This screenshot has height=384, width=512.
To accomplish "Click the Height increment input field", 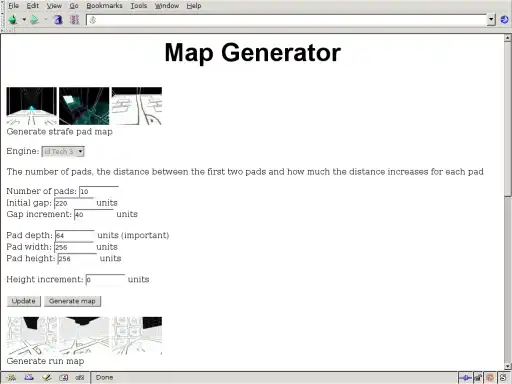I will click(105, 280).
